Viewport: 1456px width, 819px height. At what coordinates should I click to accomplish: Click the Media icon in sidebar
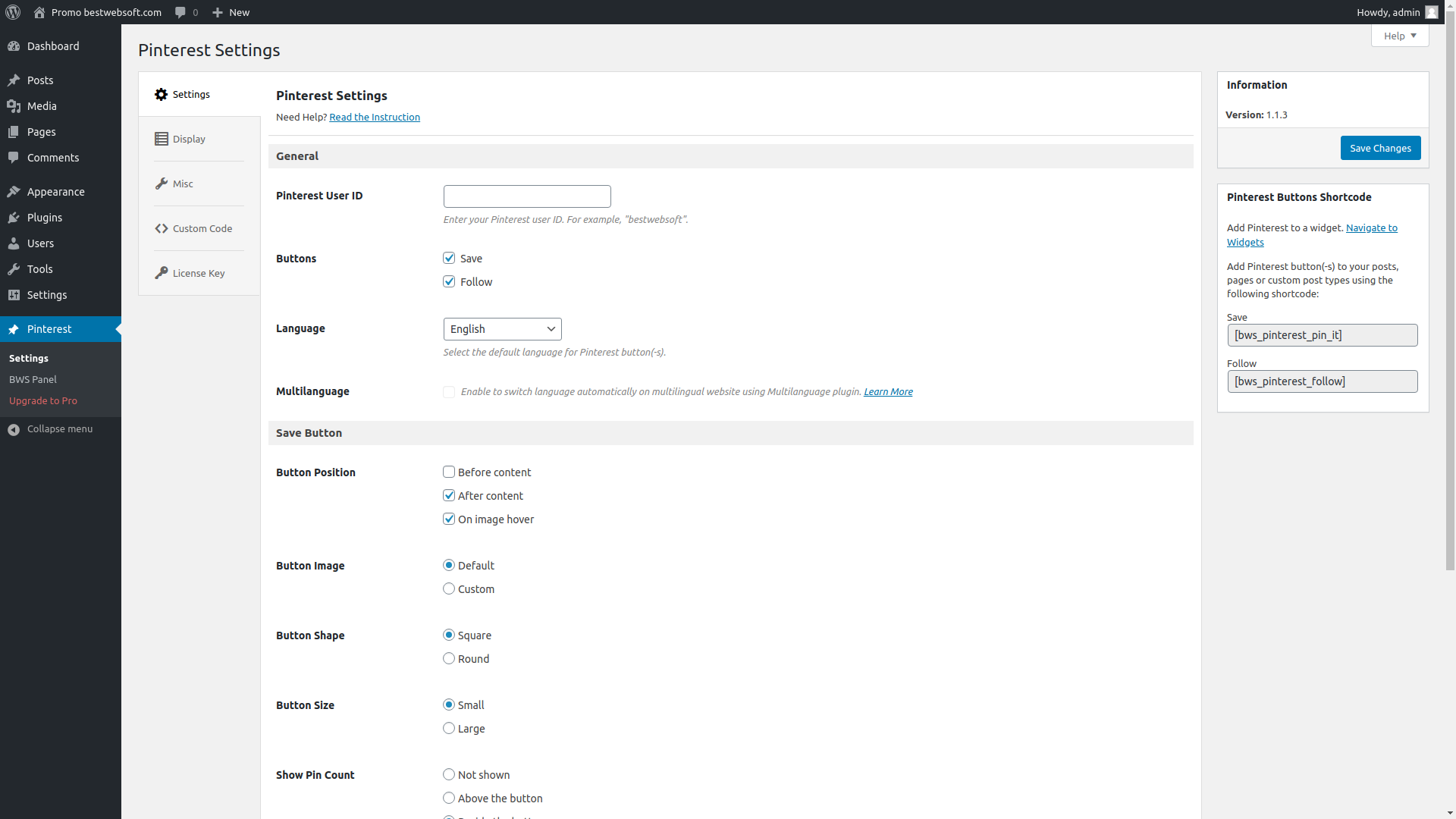14,106
